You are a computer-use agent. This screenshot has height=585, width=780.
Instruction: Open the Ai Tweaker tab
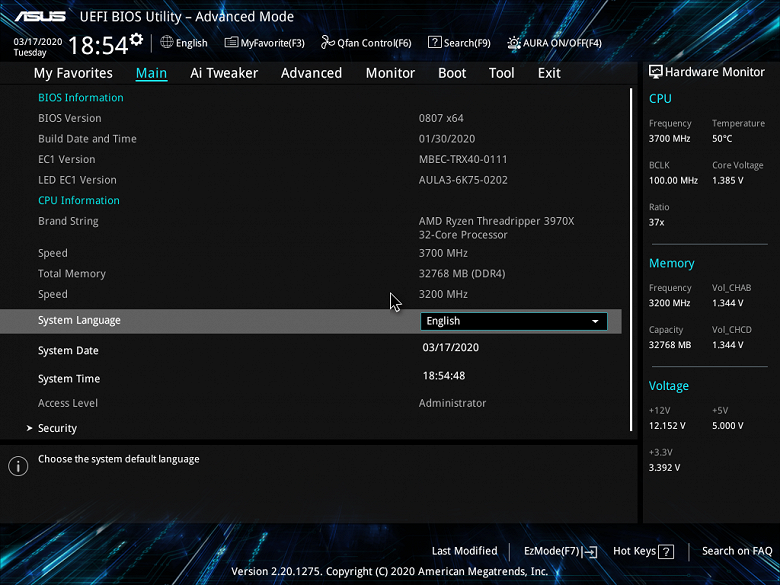[224, 73]
